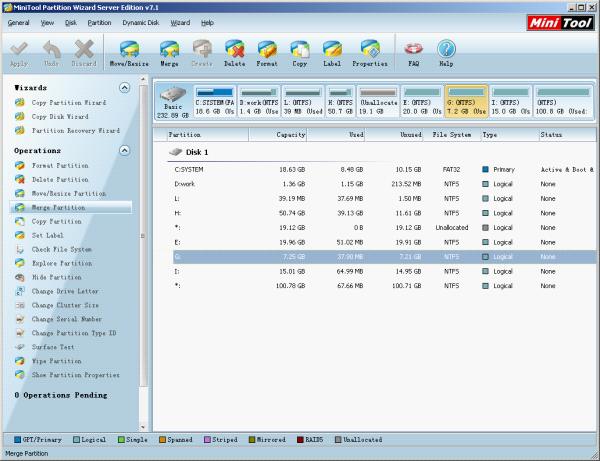Open the FAQ lifebuoy icon
The width and height of the screenshot is (600, 461).
(413, 49)
